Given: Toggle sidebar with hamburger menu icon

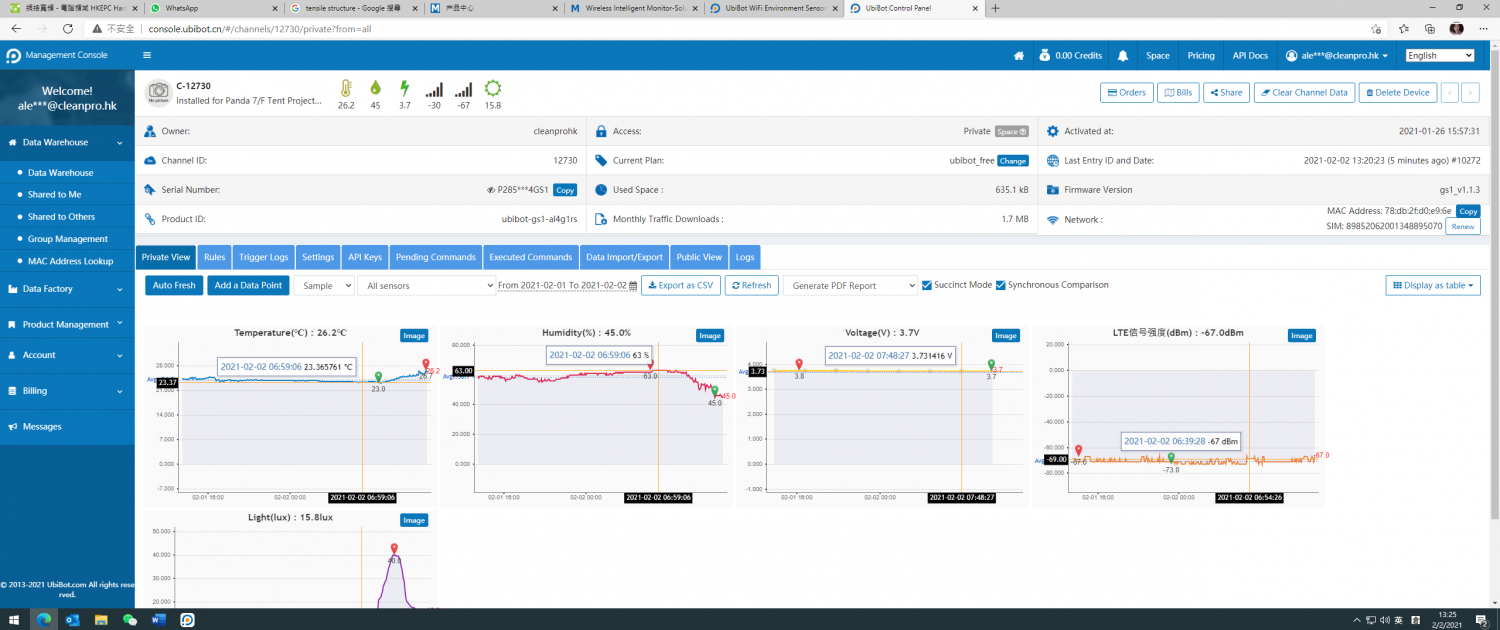Looking at the screenshot, I should click(147, 55).
